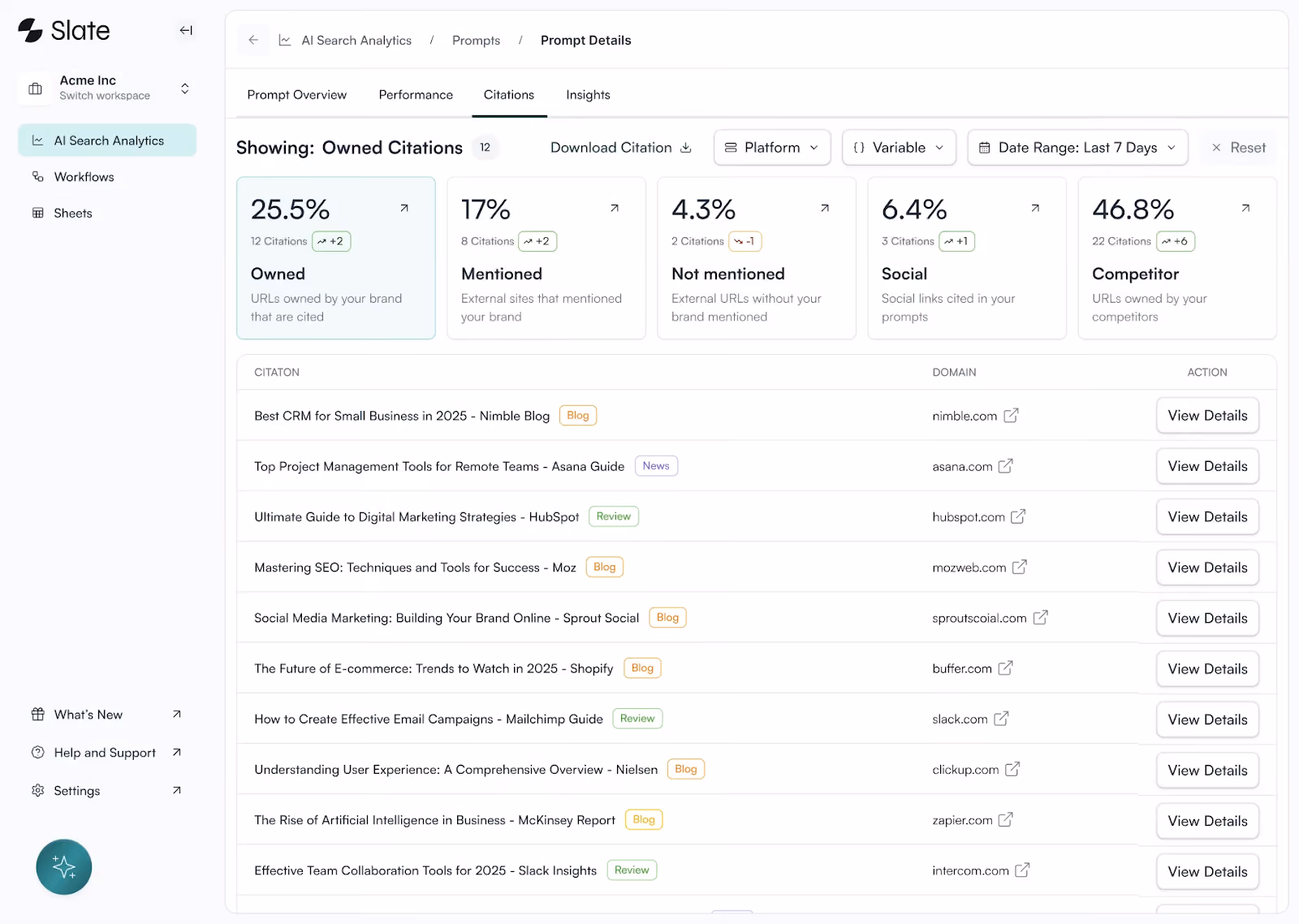Open external link icon next to nimble.com

[x=1011, y=416]
